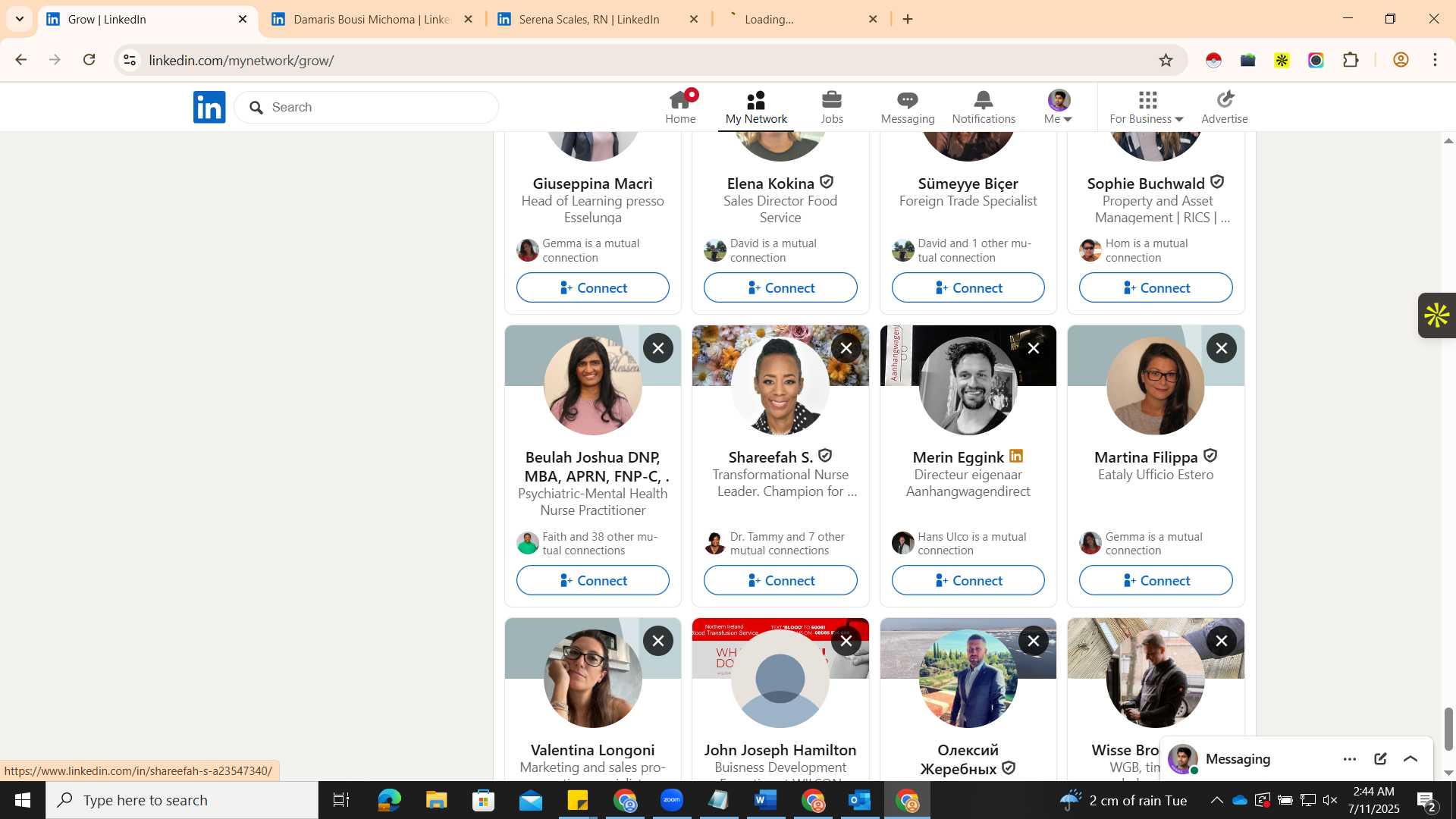The width and height of the screenshot is (1456, 819).
Task: Open the Windows notification center
Action: pyautogui.click(x=1426, y=800)
